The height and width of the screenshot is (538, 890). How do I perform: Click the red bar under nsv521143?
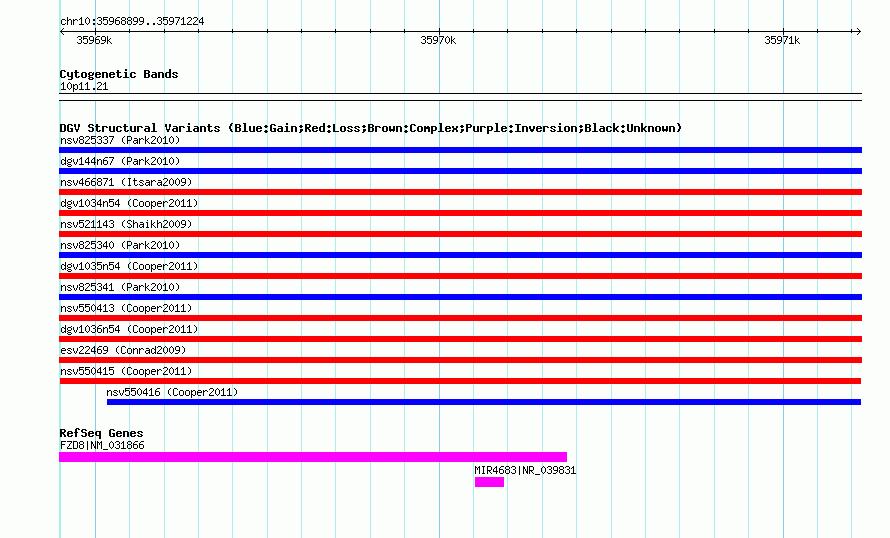(460, 234)
